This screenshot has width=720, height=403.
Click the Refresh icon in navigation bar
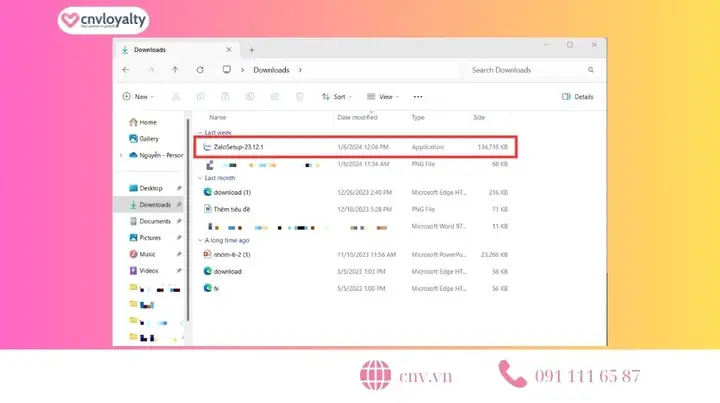[x=200, y=70]
